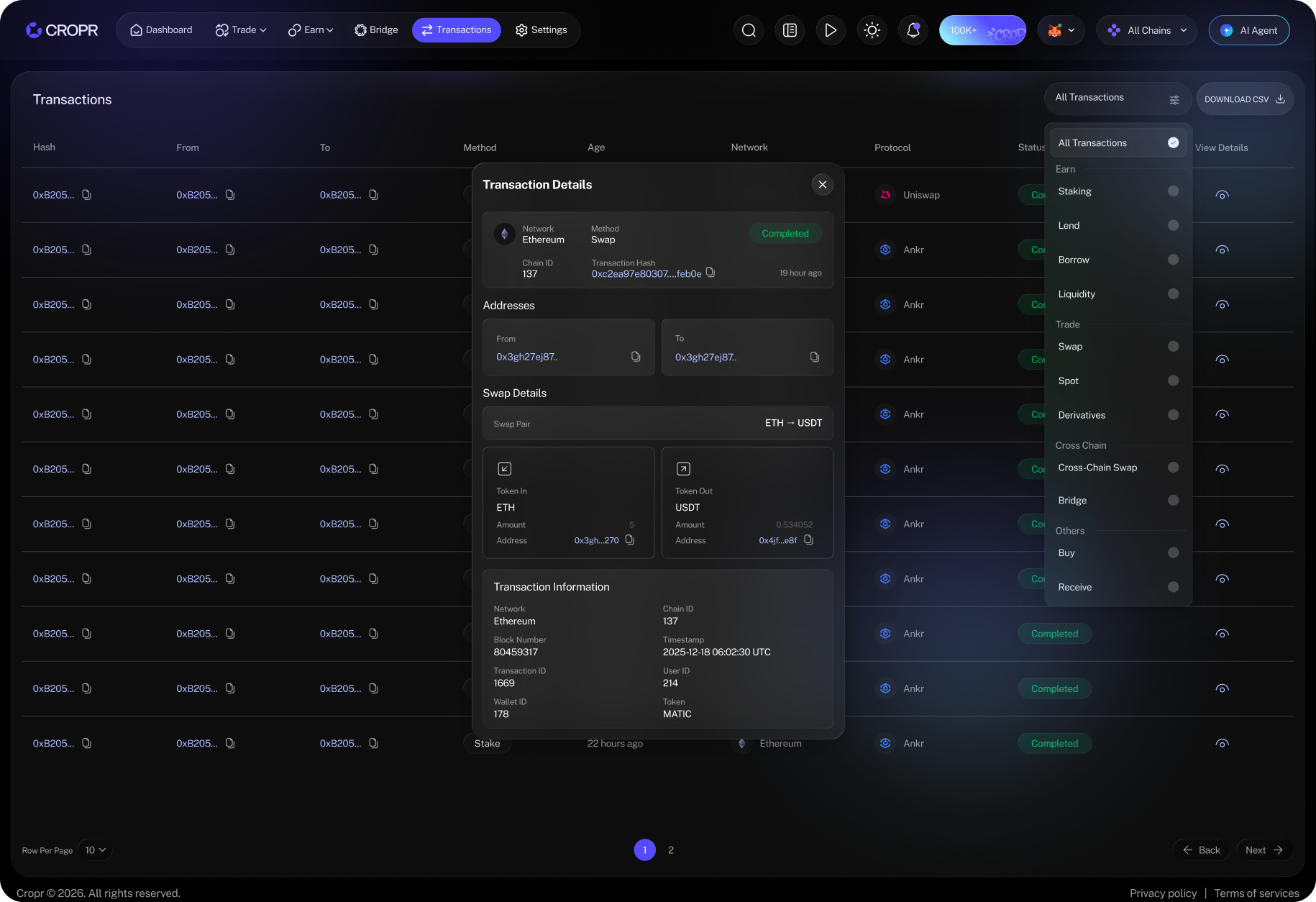The width and height of the screenshot is (1316, 902).
Task: Copy To address in last row
Action: point(373,743)
